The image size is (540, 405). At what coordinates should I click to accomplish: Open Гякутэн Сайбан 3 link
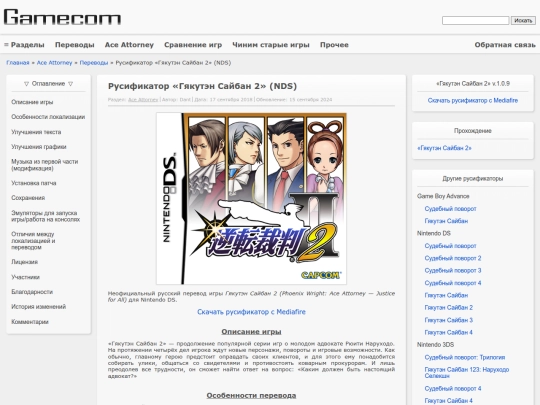[449, 320]
